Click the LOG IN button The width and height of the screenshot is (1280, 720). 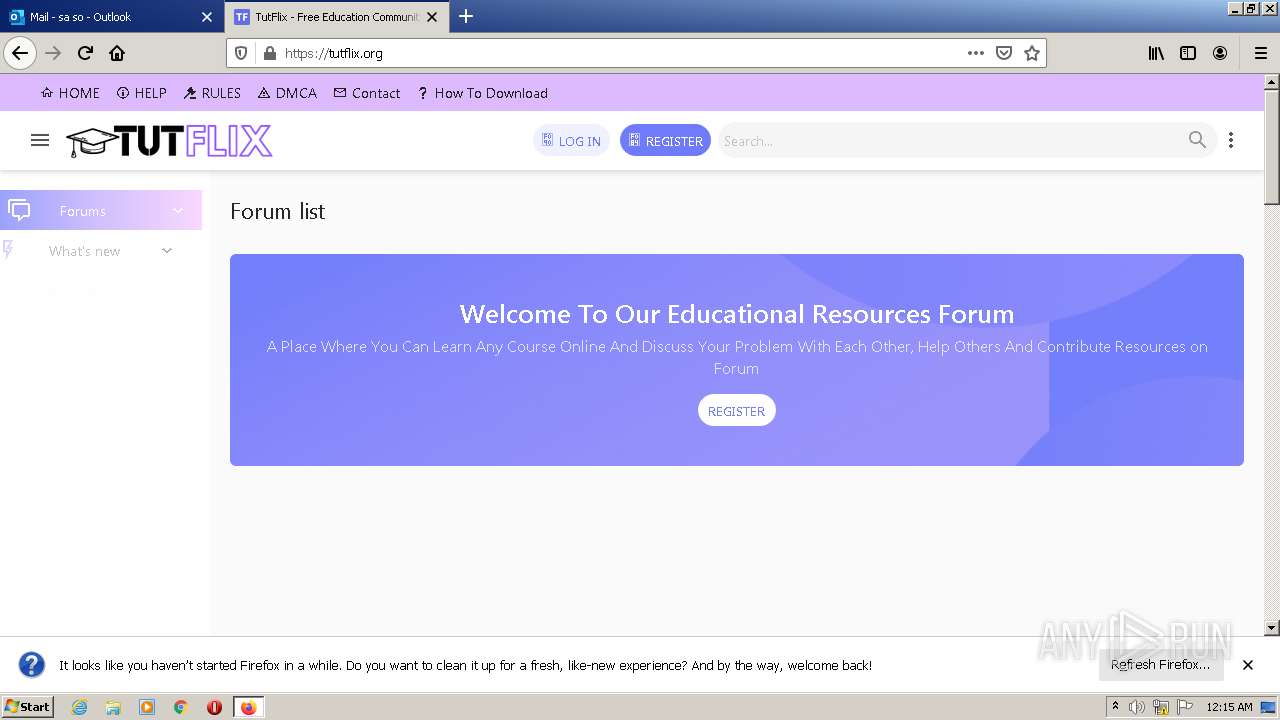click(x=571, y=141)
